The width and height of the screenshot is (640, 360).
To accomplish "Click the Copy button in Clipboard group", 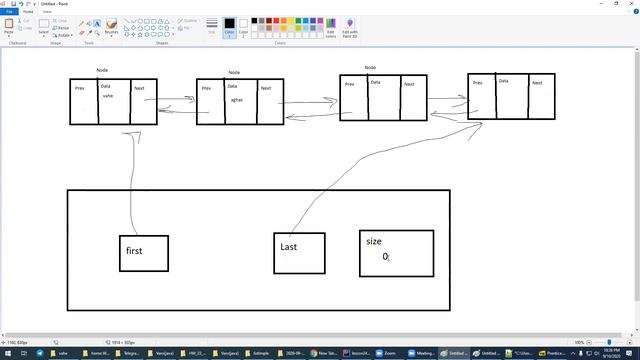I will coord(25,28).
